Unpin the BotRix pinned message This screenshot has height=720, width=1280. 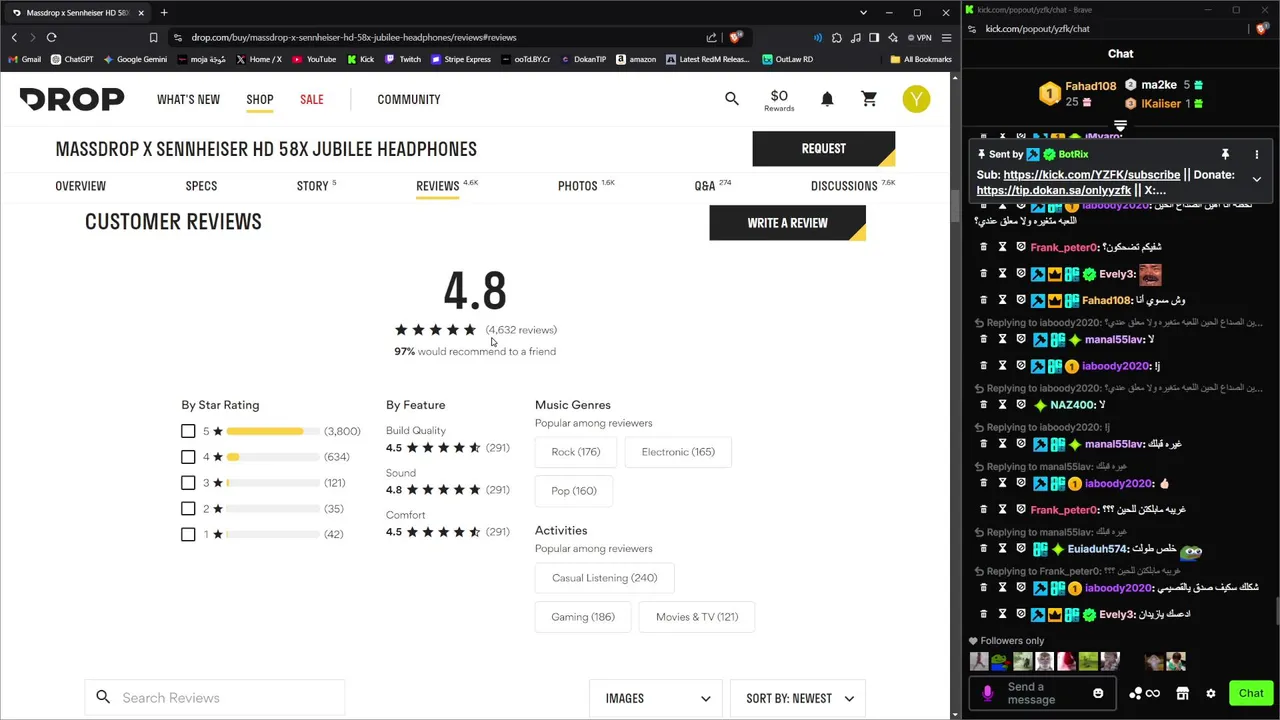1224,154
